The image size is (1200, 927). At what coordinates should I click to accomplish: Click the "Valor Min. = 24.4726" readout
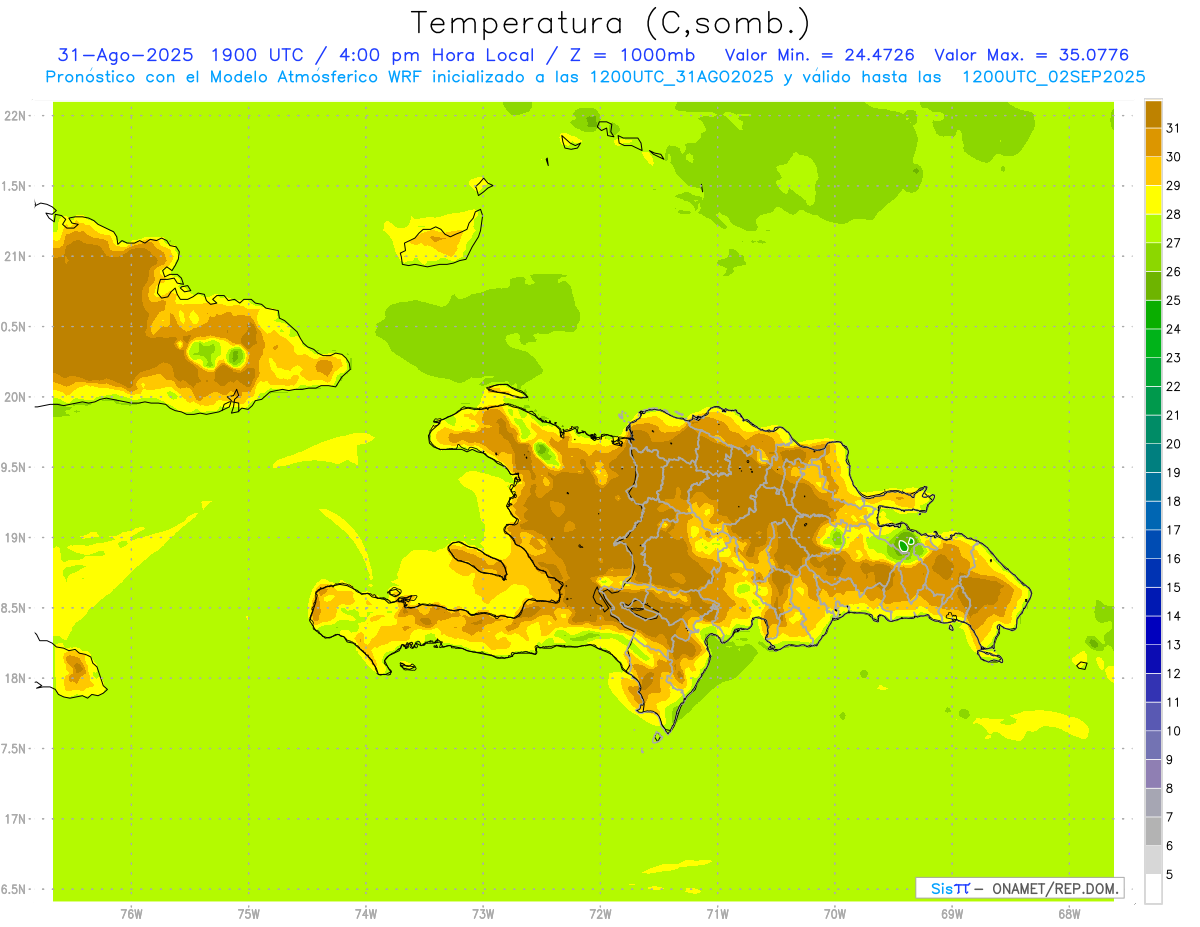click(820, 55)
